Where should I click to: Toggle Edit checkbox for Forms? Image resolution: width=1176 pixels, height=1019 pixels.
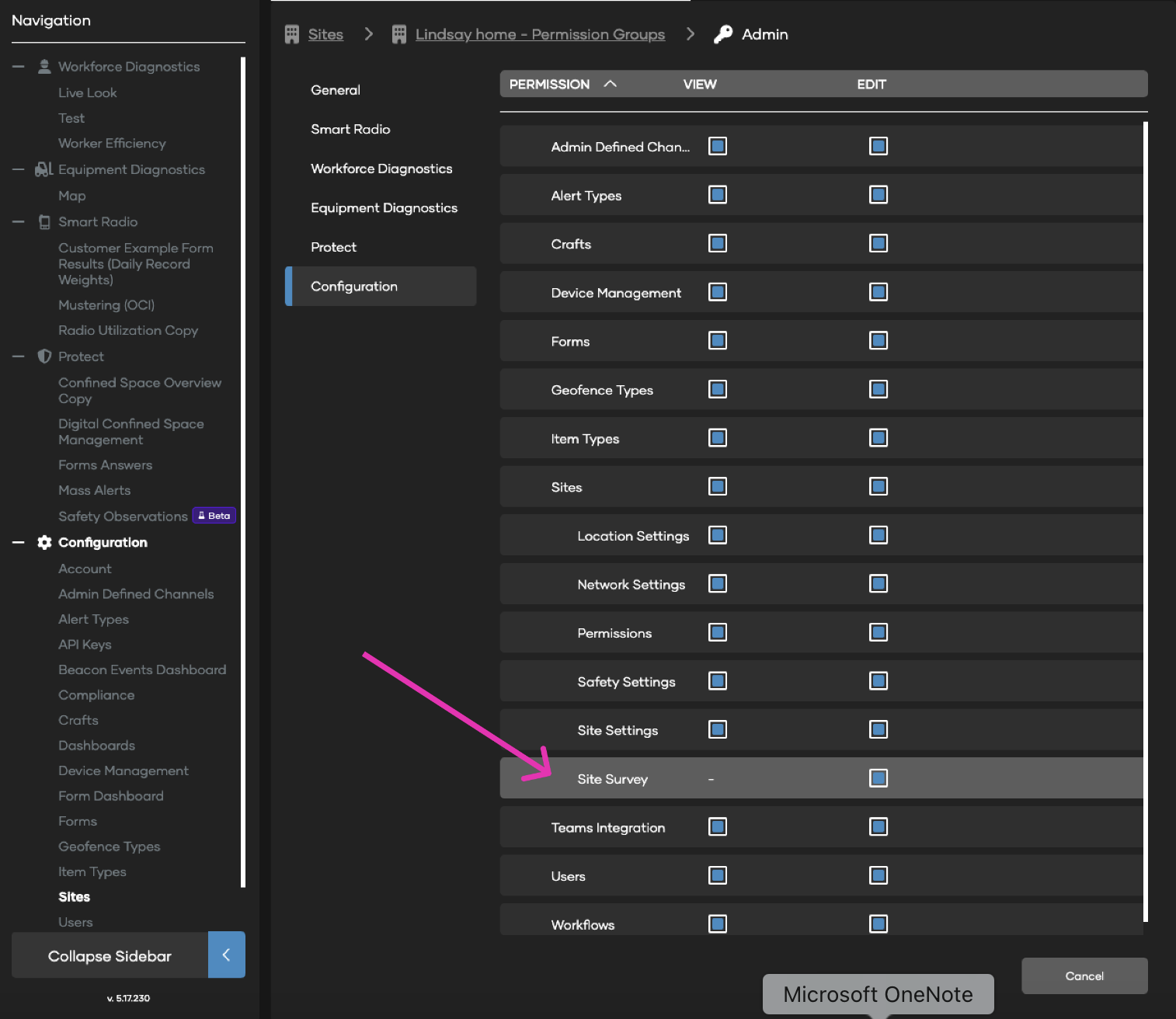coord(879,341)
